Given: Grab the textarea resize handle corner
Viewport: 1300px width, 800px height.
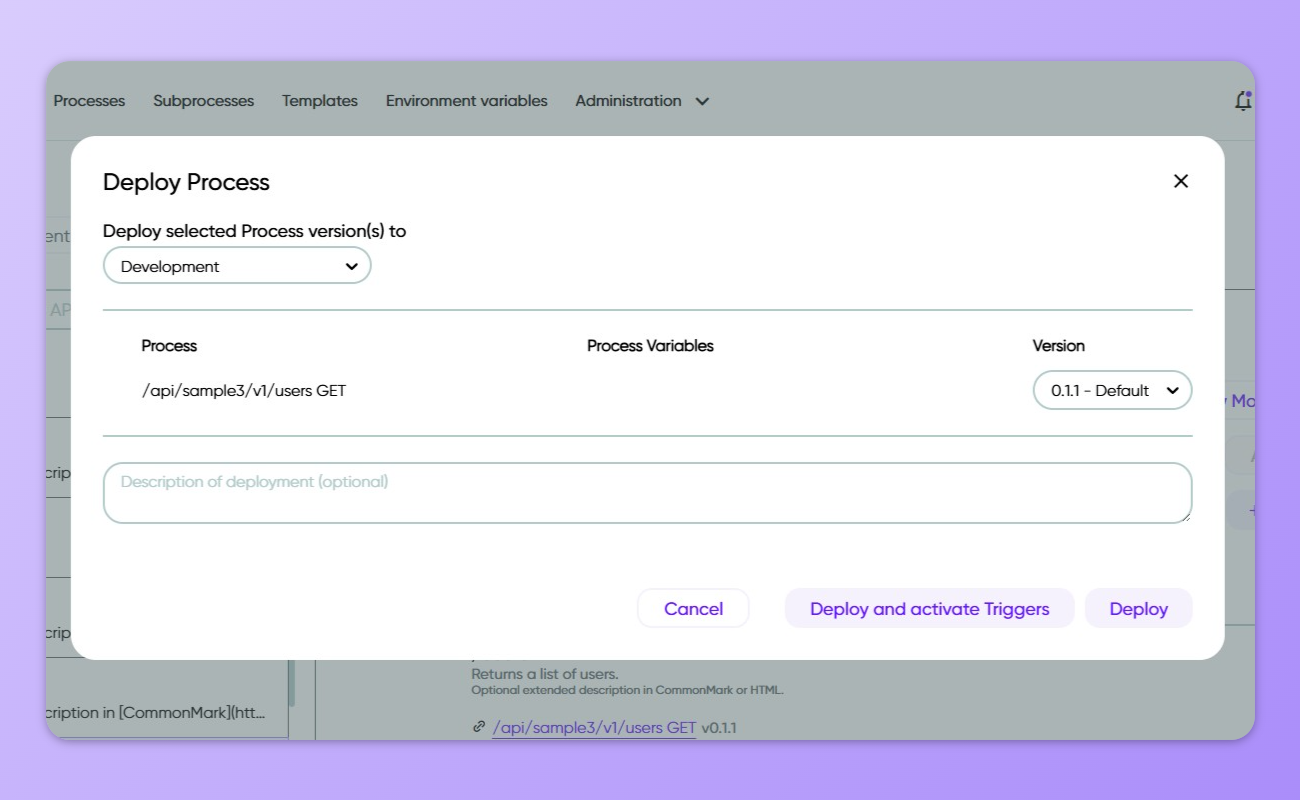Looking at the screenshot, I should point(1186,517).
